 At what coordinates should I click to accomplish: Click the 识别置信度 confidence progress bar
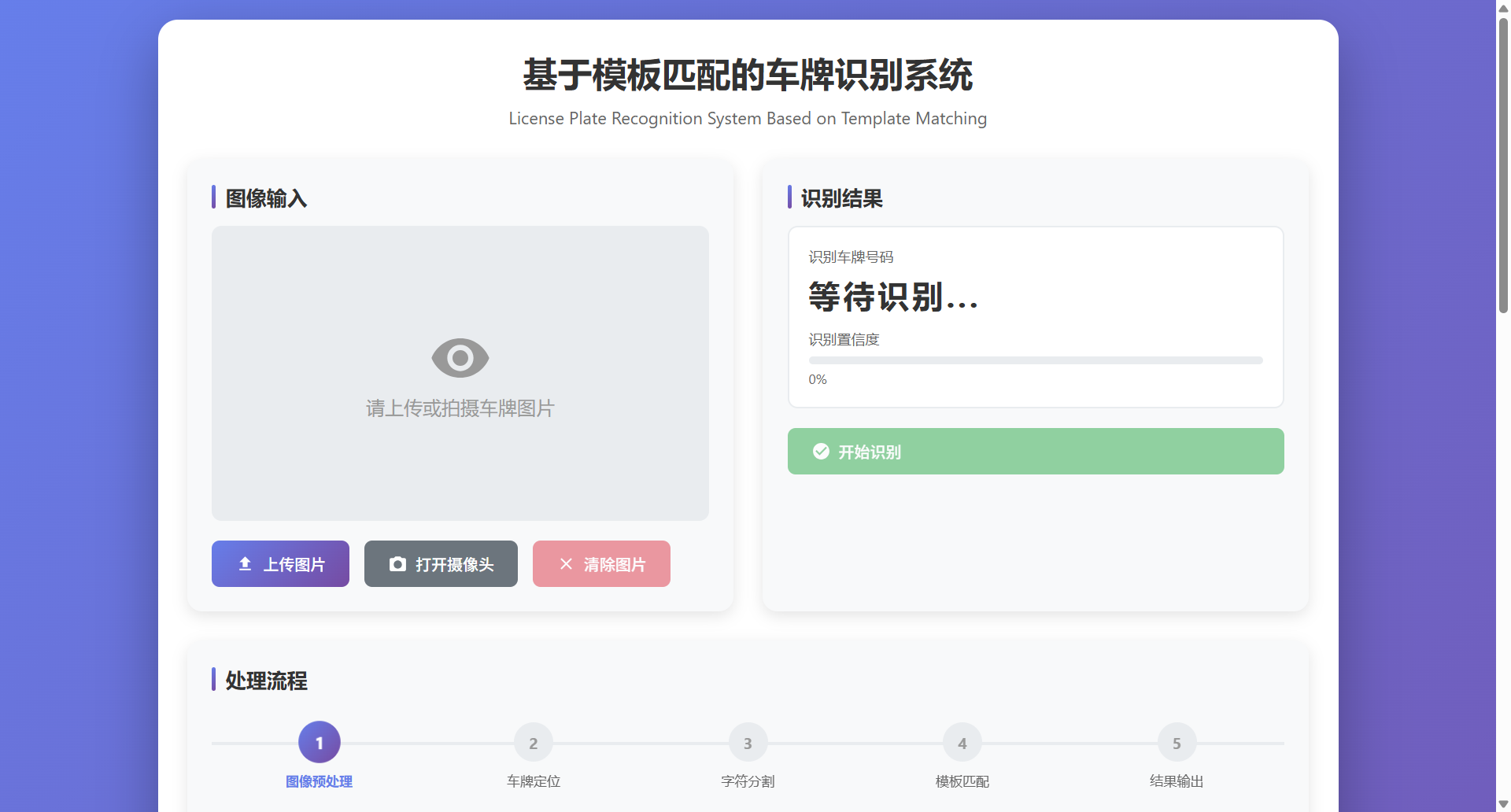point(1036,360)
